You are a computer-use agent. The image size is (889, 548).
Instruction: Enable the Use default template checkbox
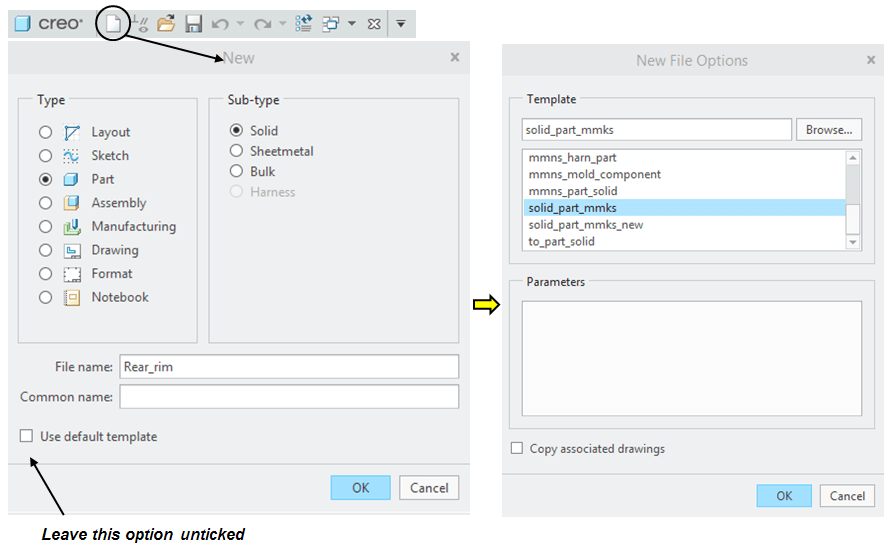coord(26,437)
